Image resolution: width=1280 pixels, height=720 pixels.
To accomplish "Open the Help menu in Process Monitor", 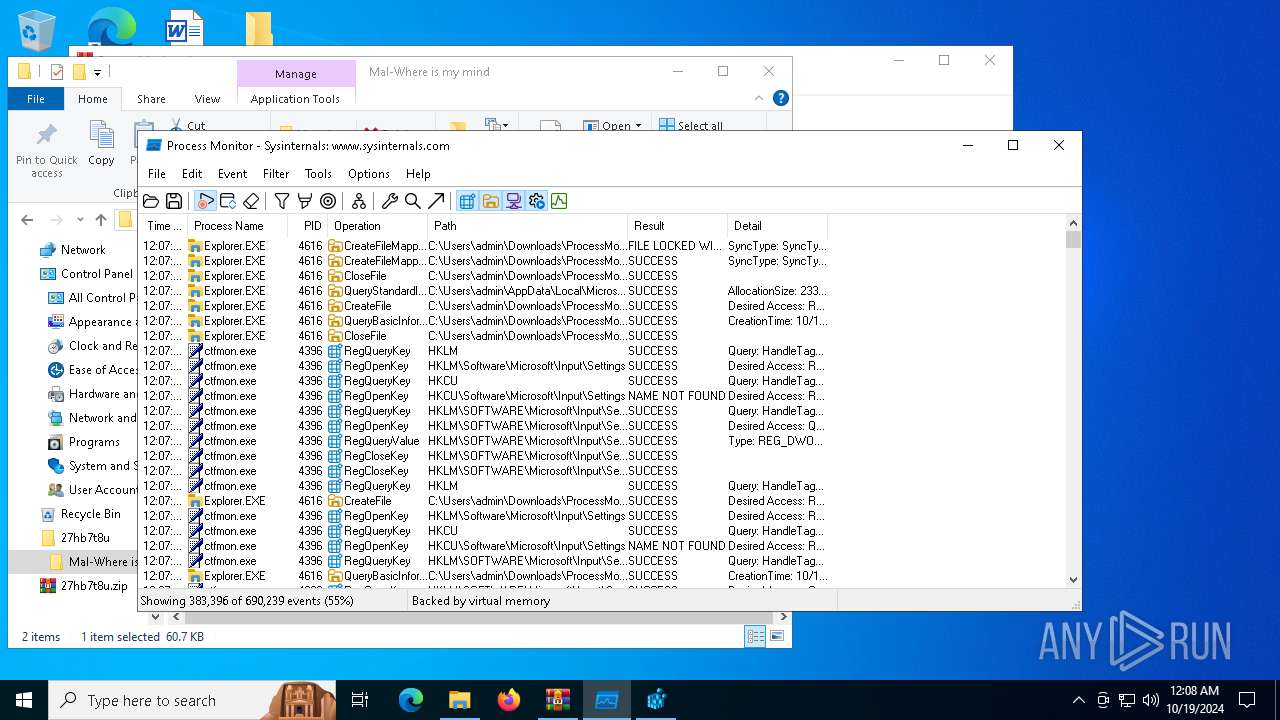I will point(418,174).
